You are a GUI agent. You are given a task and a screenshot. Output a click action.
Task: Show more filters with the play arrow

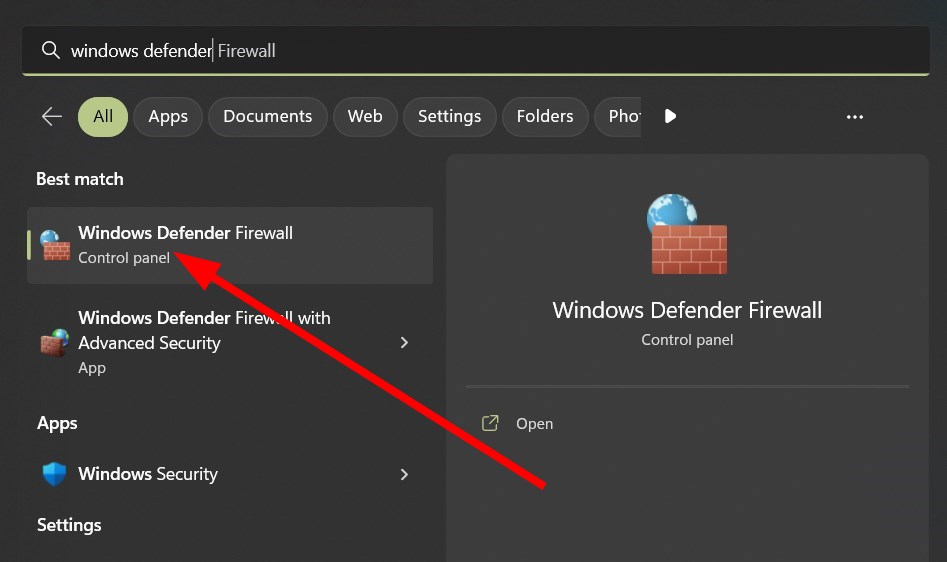[670, 116]
